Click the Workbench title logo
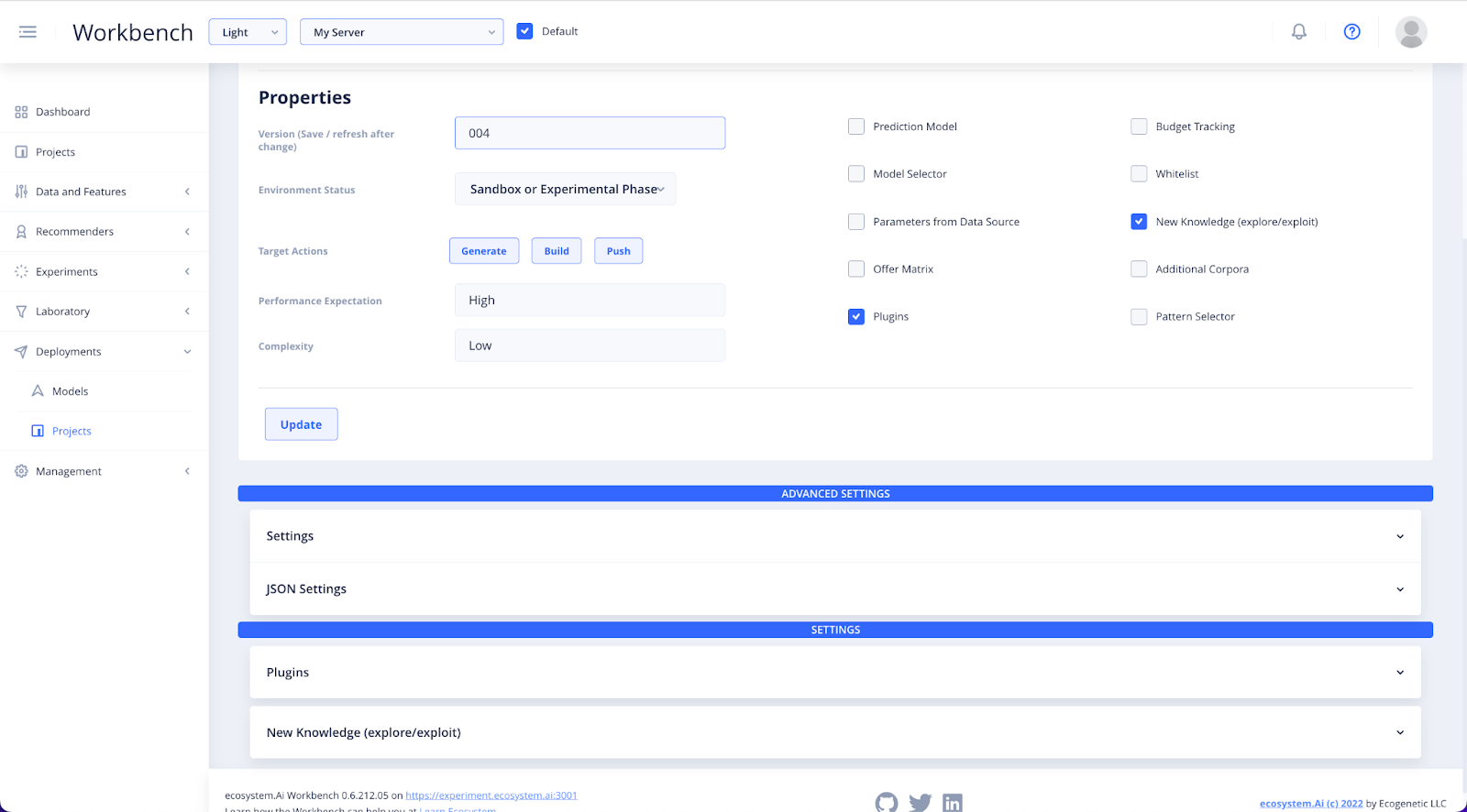This screenshot has width=1467, height=812. [x=133, y=33]
